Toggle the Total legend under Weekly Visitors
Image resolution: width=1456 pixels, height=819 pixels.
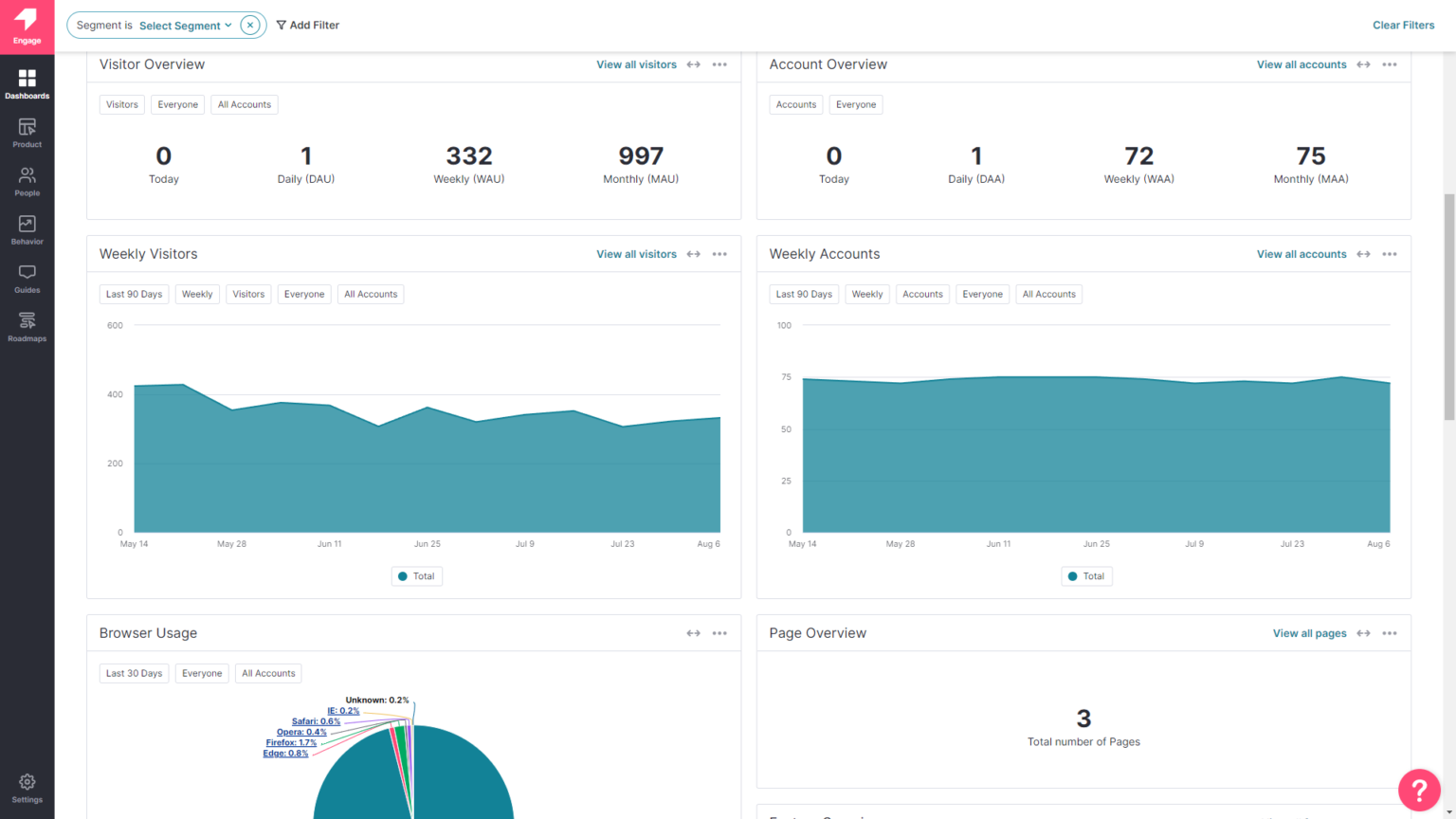416,575
